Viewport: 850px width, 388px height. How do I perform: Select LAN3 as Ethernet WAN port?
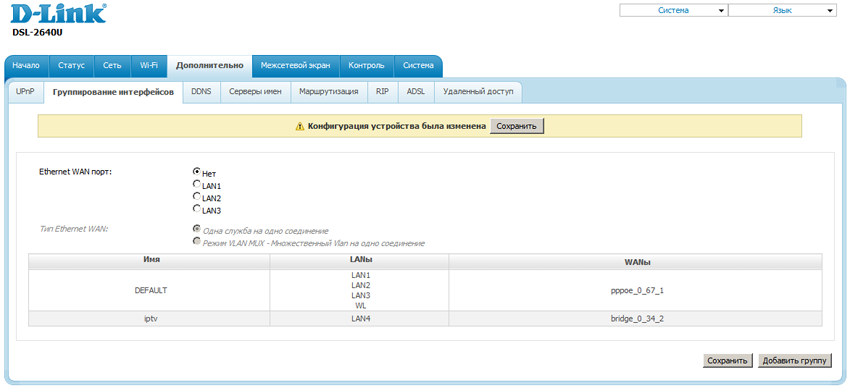197,209
